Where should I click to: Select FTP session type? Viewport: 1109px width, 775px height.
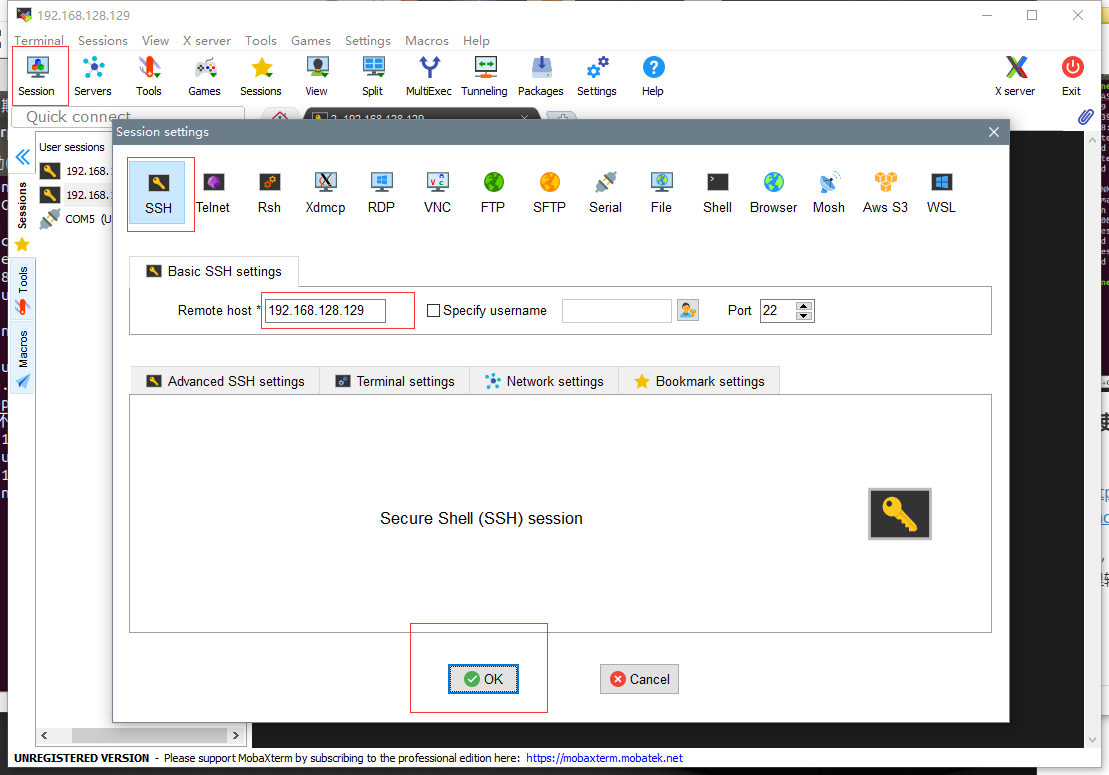click(493, 192)
